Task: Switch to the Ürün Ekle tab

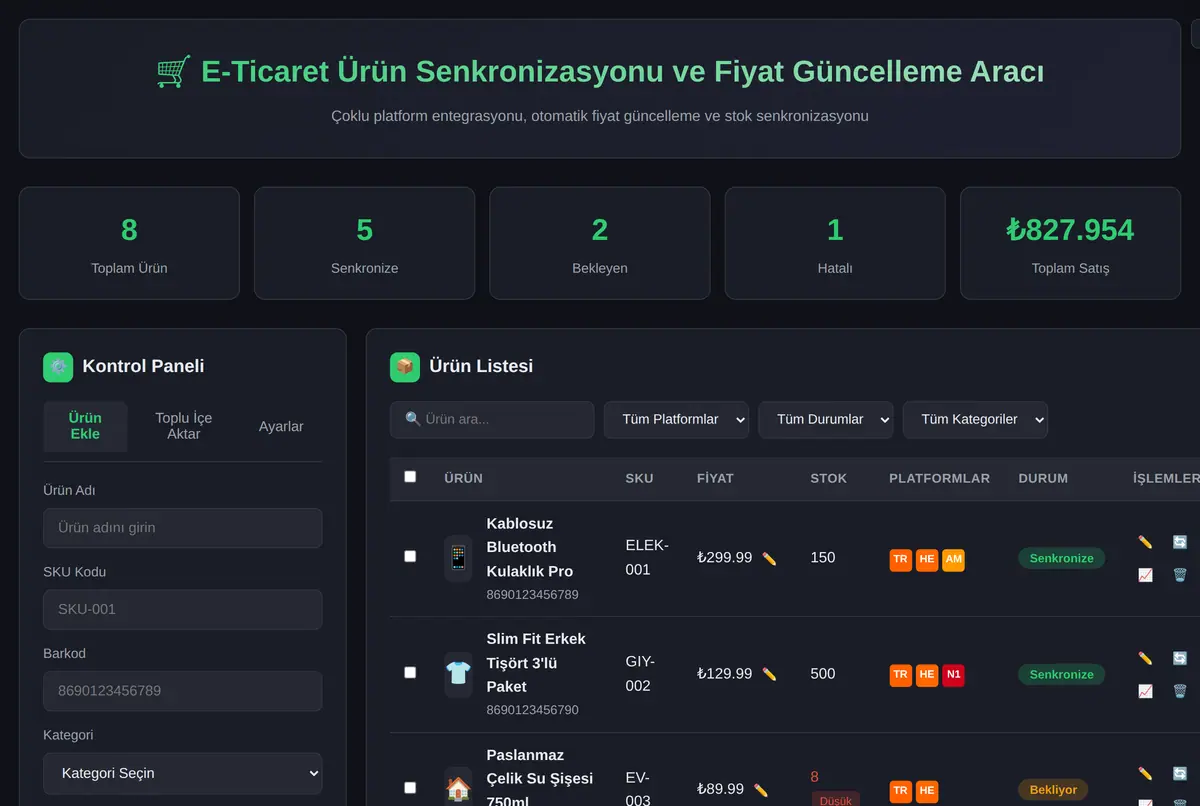Action: [x=85, y=426]
